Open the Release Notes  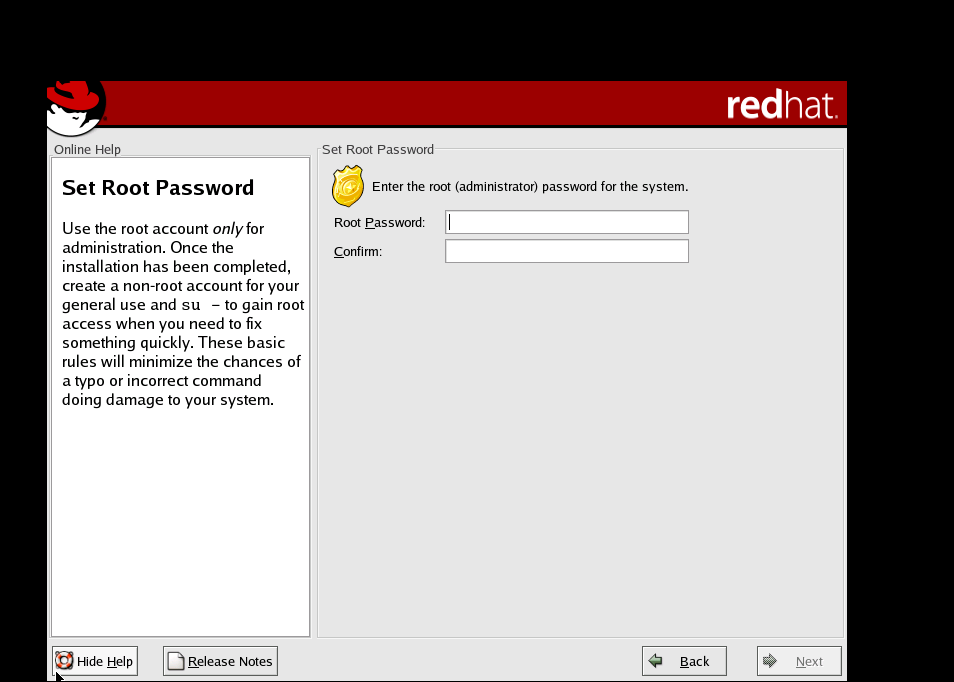point(220,661)
